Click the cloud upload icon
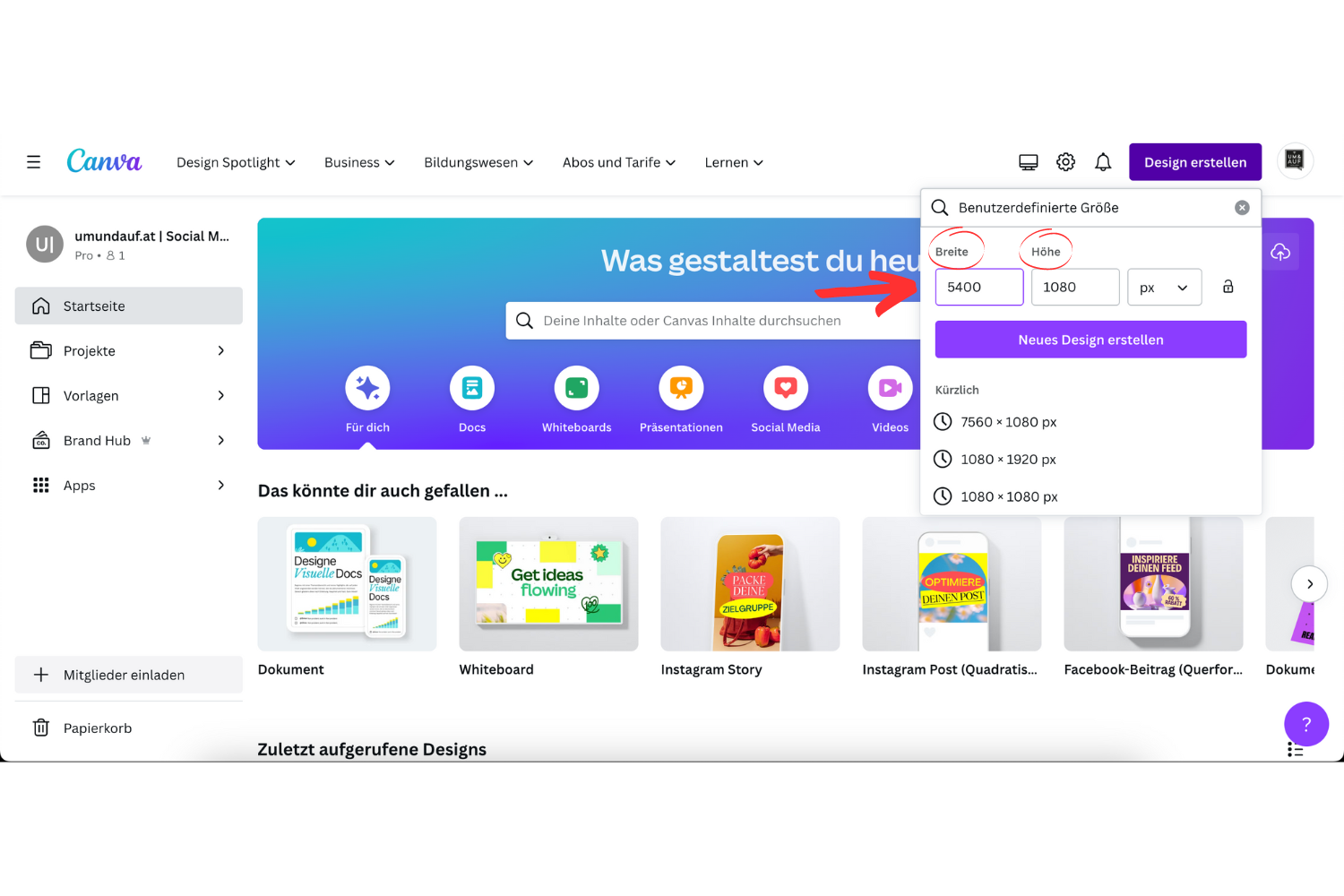This screenshot has height=896, width=1344. (x=1280, y=252)
